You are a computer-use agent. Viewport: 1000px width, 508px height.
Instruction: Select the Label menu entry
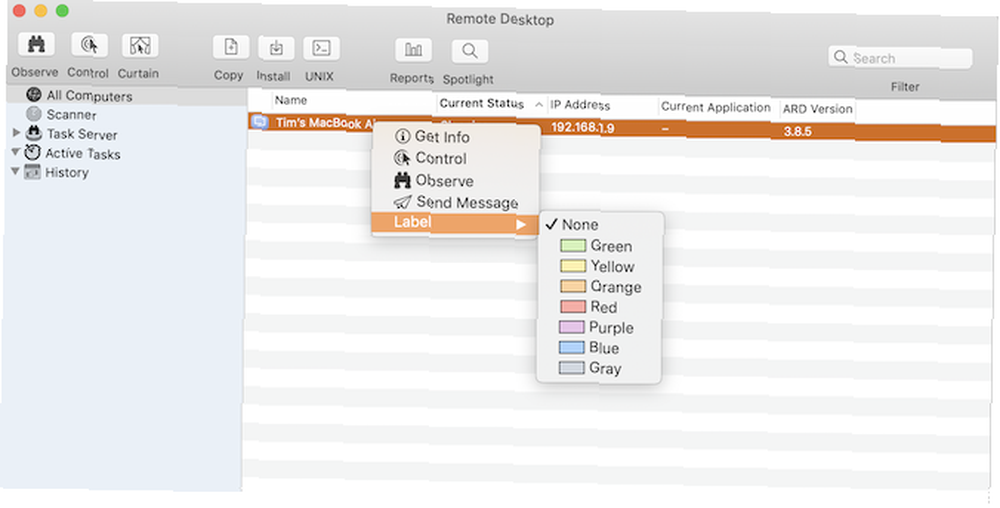coord(455,222)
